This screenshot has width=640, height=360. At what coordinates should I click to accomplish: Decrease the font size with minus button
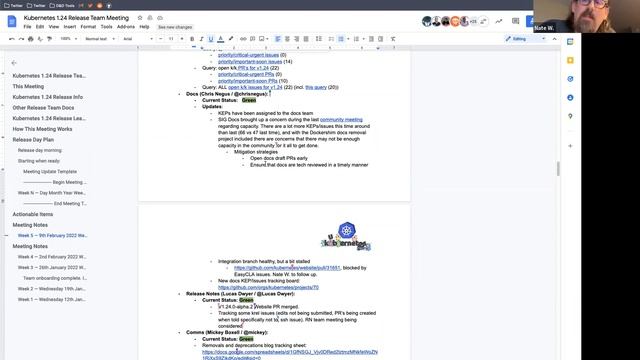point(161,39)
